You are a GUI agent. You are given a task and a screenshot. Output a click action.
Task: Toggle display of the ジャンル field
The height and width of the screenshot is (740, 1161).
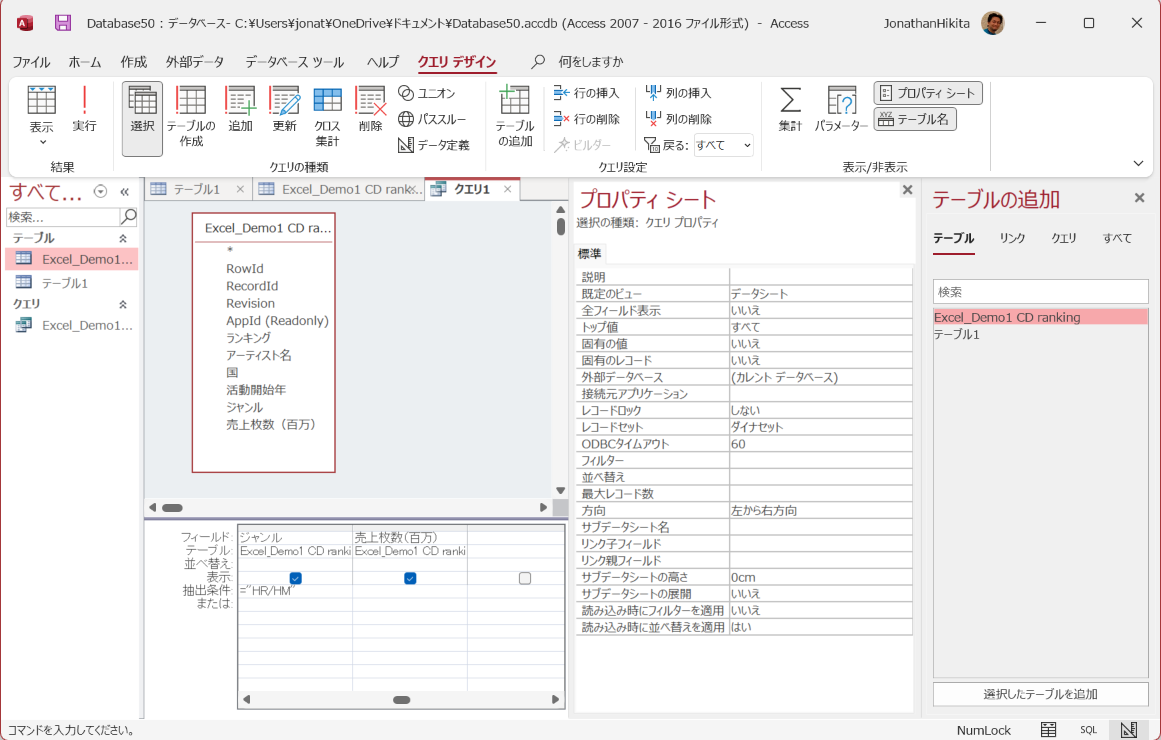293,577
